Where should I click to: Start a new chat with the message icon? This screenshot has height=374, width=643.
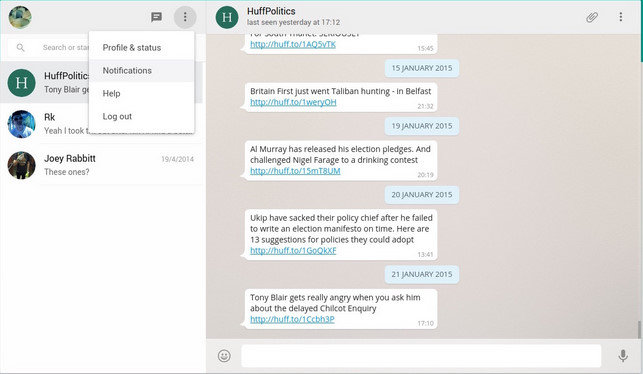click(156, 17)
